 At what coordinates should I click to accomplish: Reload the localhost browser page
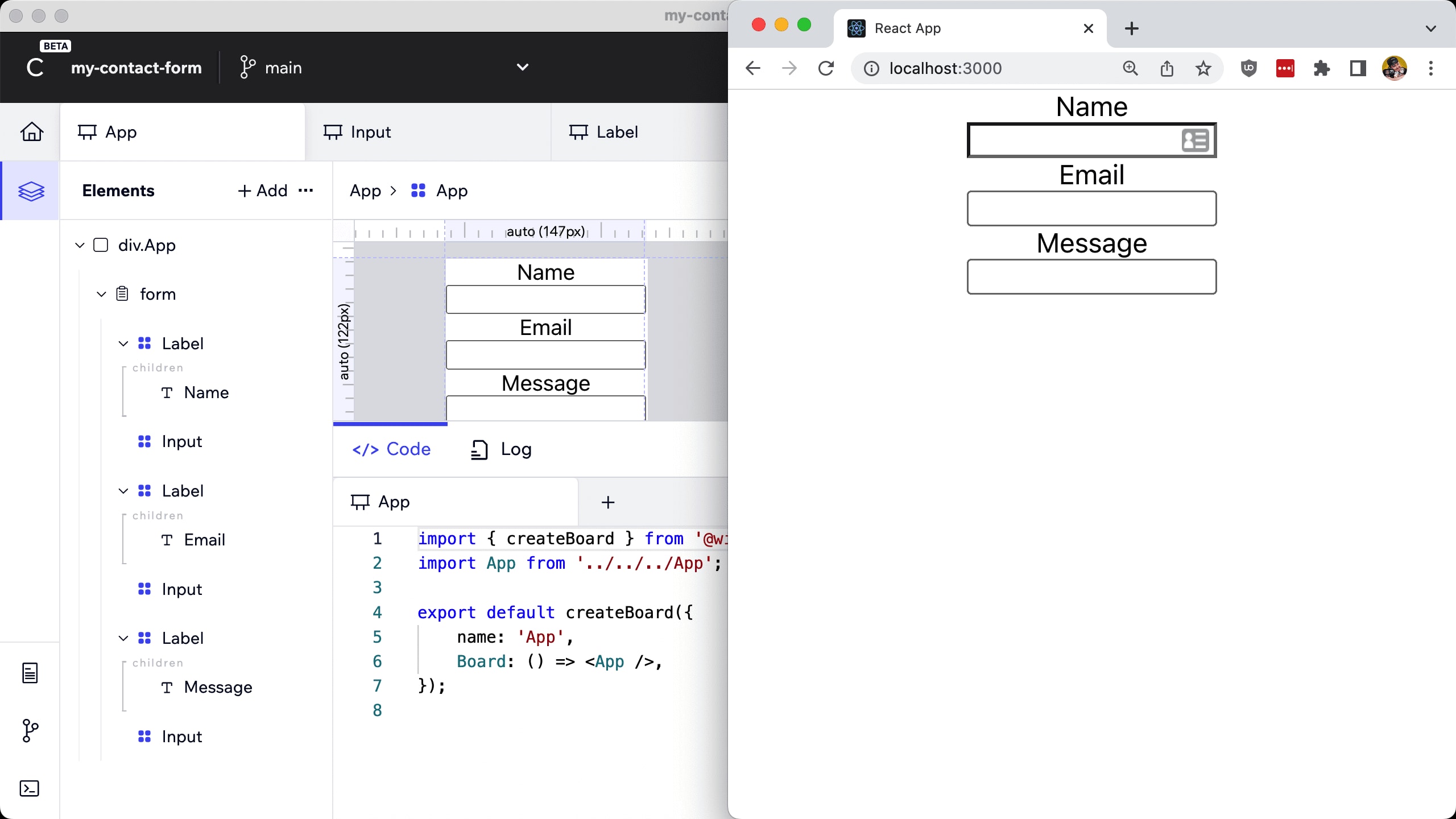click(x=826, y=68)
